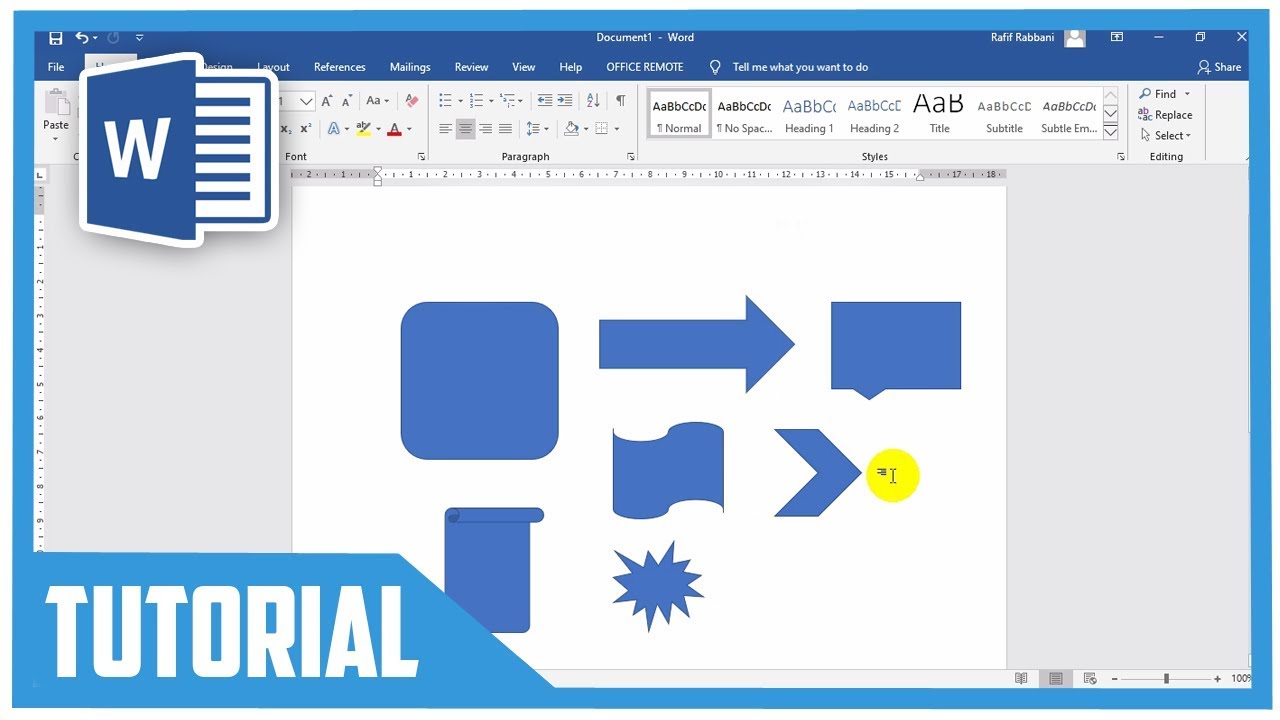Apply the Heading 1 style thumbnail
Viewport: 1280px width, 720px height.
click(x=808, y=112)
